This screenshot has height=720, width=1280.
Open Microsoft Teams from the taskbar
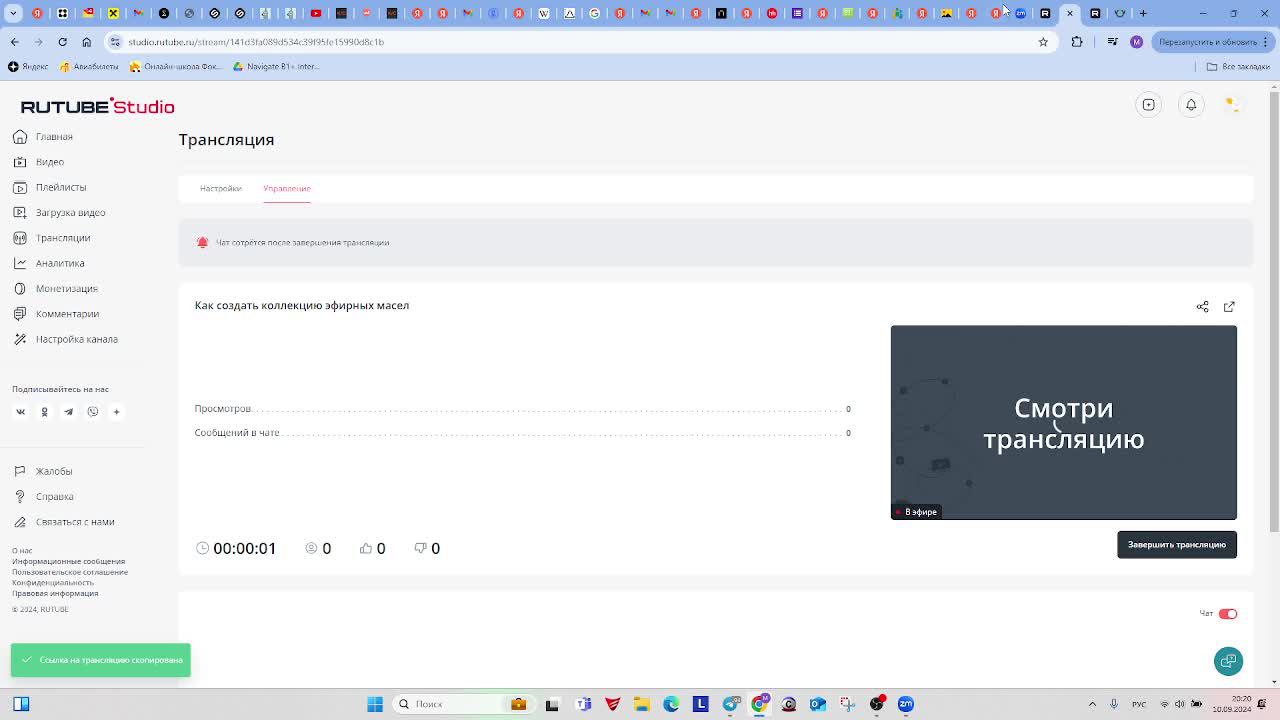tap(583, 704)
